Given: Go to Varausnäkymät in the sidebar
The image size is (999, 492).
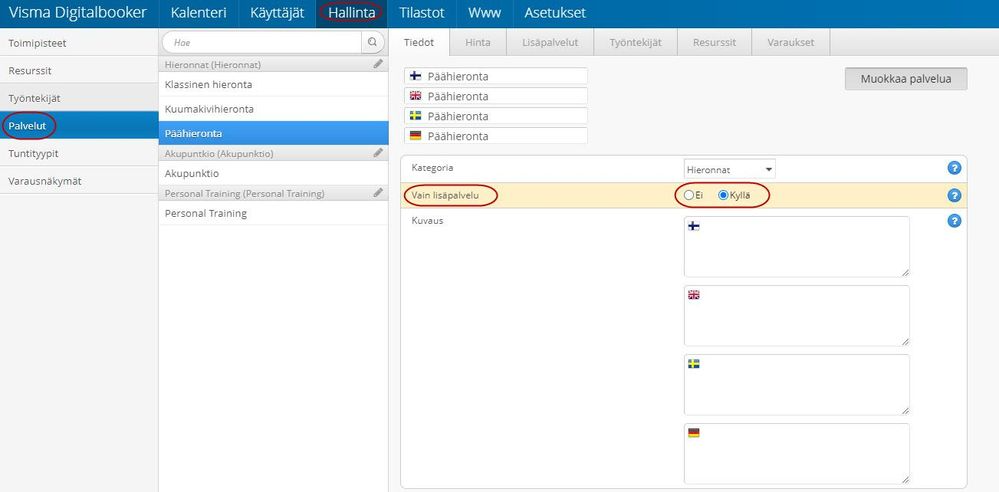Looking at the screenshot, I should (79, 181).
